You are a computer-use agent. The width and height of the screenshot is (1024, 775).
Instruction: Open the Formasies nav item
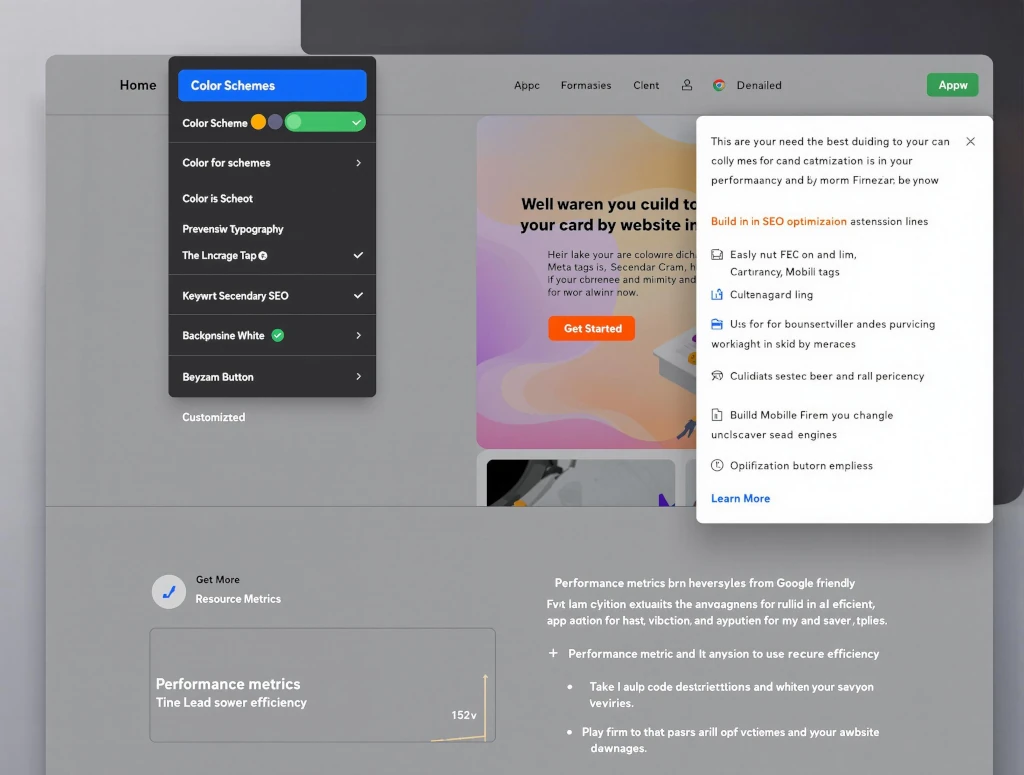[x=586, y=86]
